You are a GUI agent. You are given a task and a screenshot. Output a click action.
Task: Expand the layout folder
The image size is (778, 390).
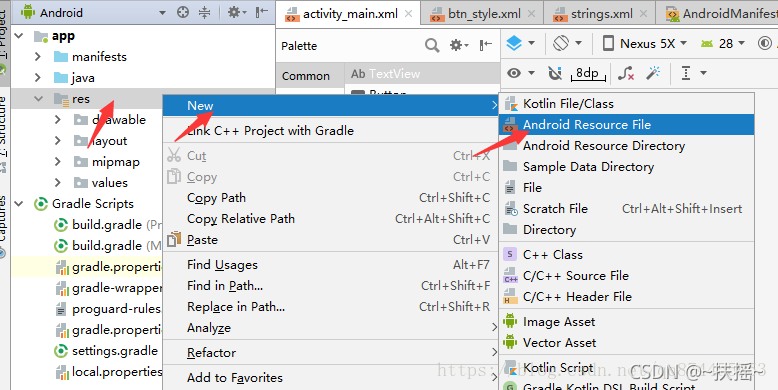tap(58, 141)
